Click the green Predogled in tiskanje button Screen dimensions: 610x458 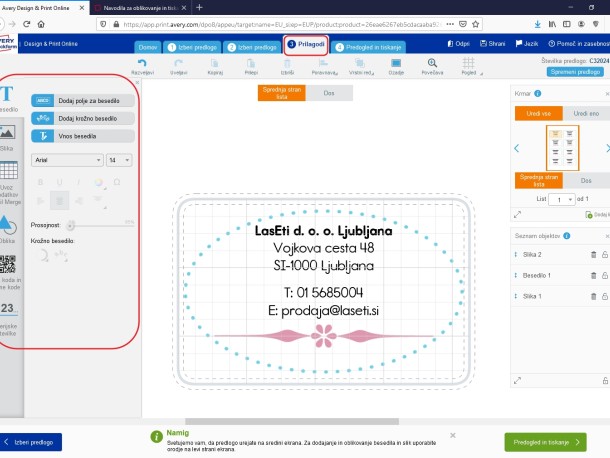click(545, 442)
